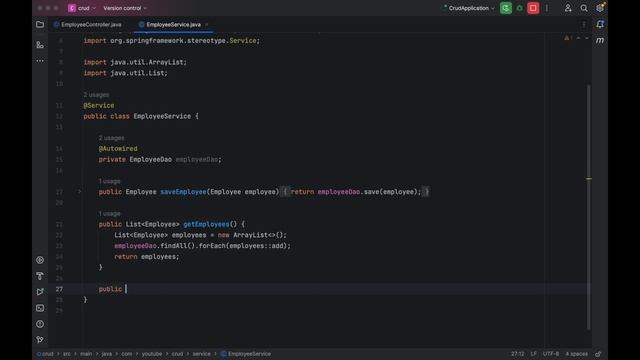
Task: Click the @Autowired annotation
Action: click(x=118, y=149)
